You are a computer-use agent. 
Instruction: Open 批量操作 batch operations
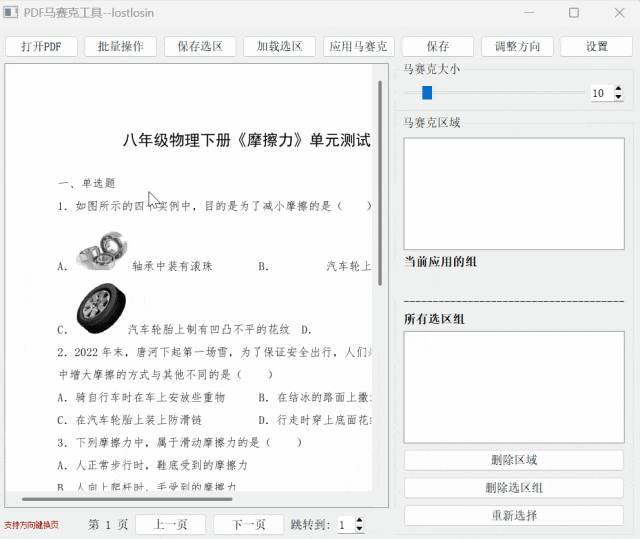[x=121, y=47]
